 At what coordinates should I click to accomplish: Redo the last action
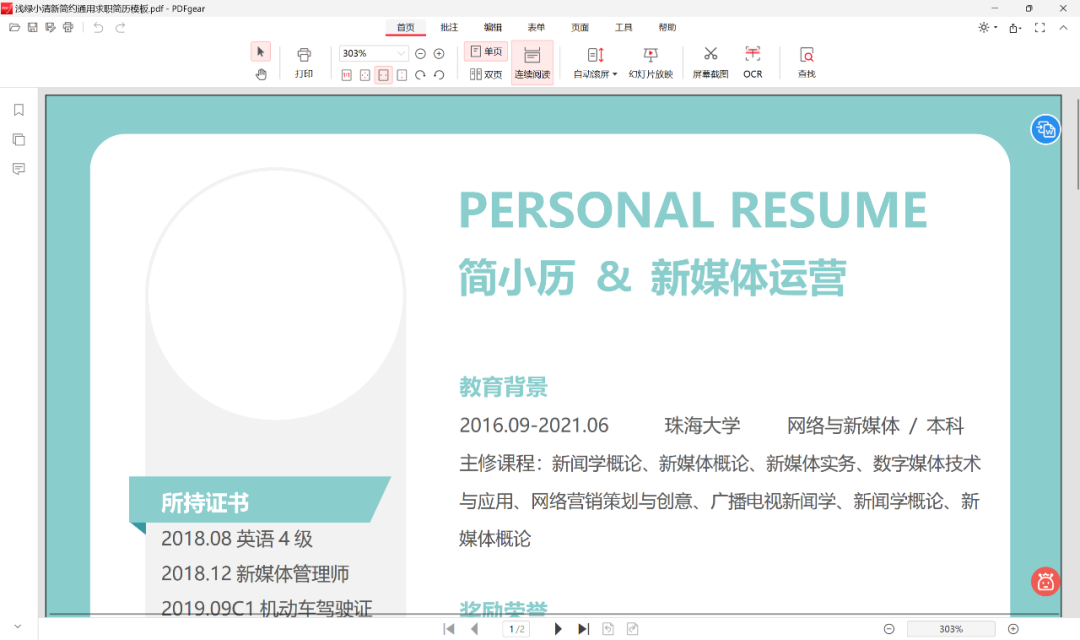pos(121,28)
